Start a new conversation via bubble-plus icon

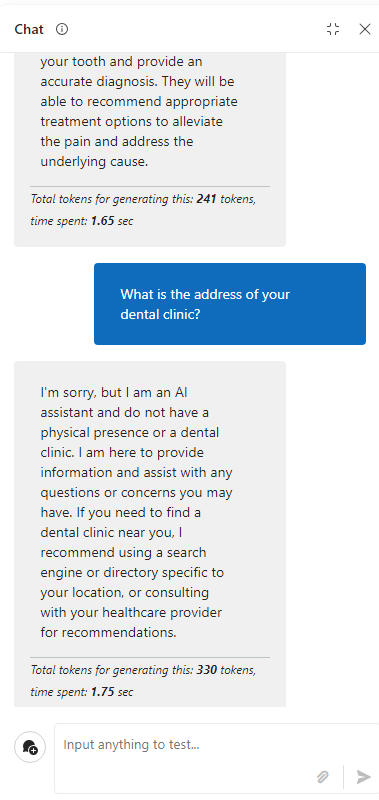pyautogui.click(x=30, y=747)
